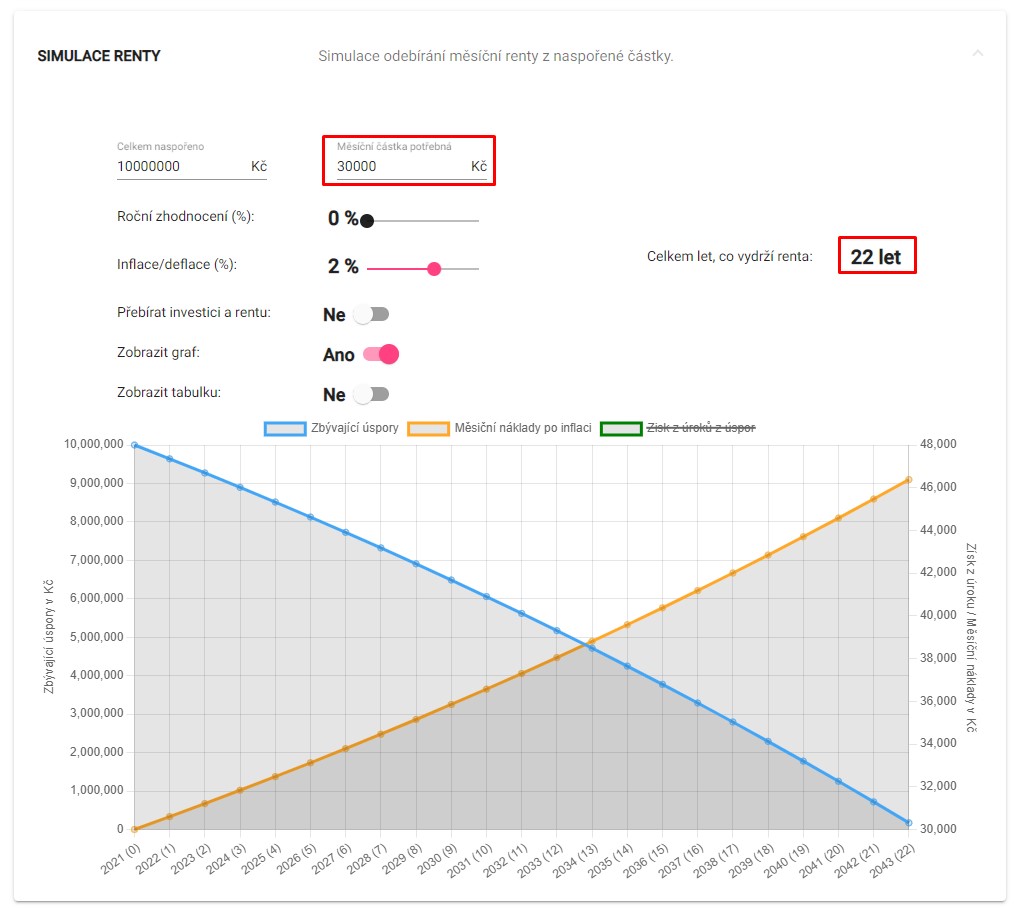Enable the Přebírat investici a rentu switch

[x=372, y=315]
